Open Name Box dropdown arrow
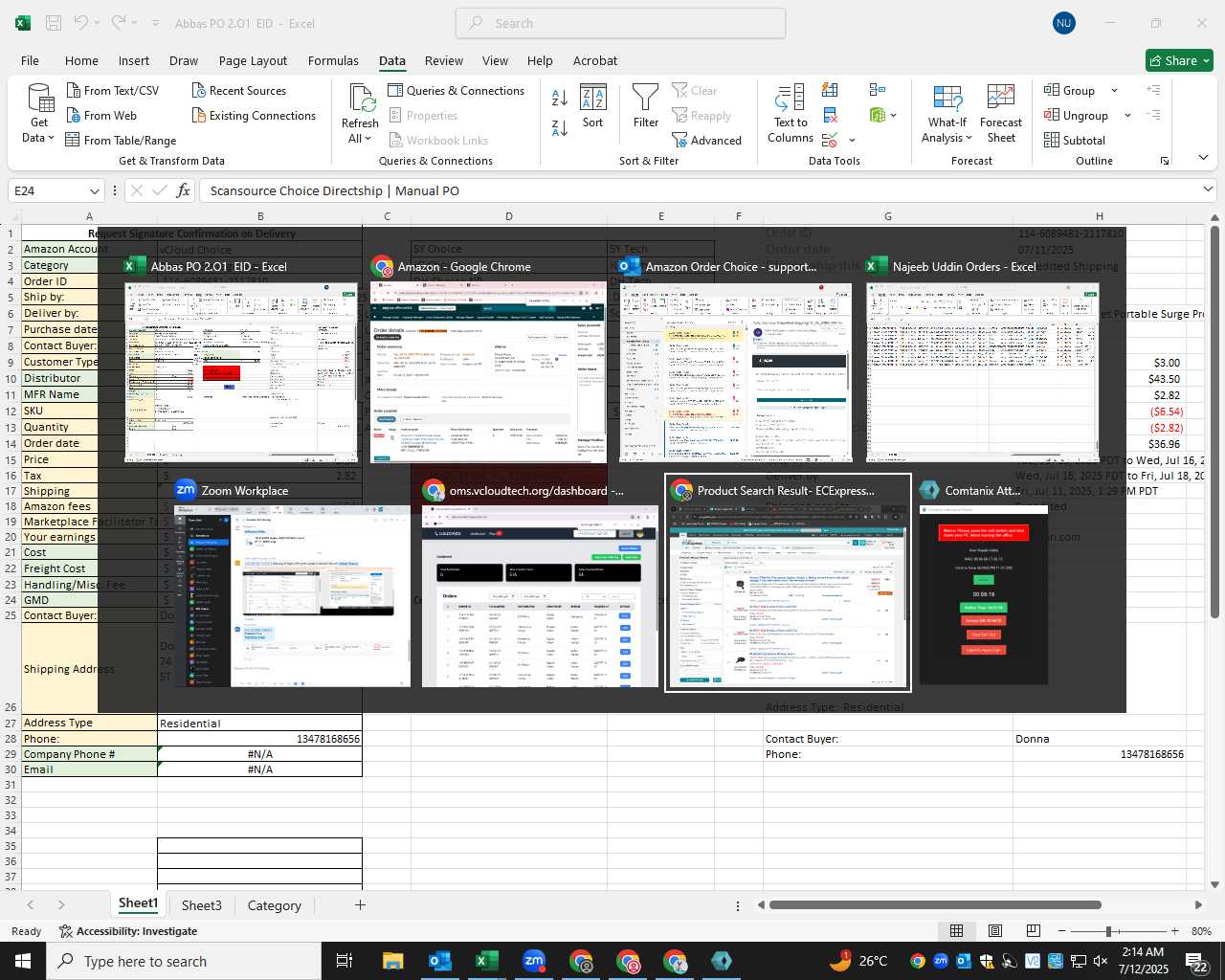The width and height of the screenshot is (1225, 980). 94,190
